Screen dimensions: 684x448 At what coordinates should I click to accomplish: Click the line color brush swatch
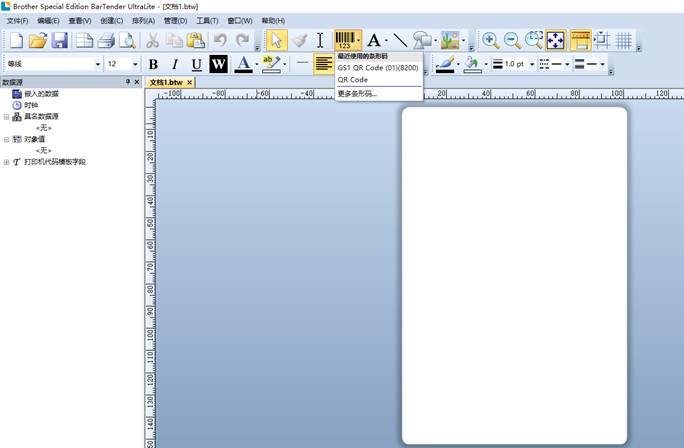(445, 64)
